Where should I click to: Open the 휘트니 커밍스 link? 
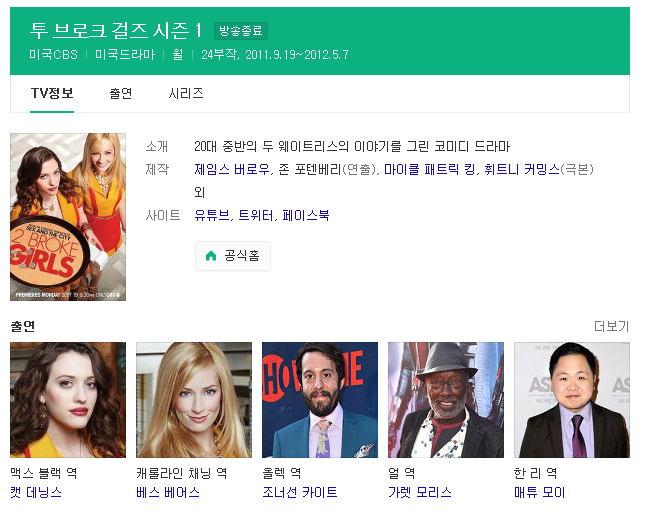coord(522,170)
